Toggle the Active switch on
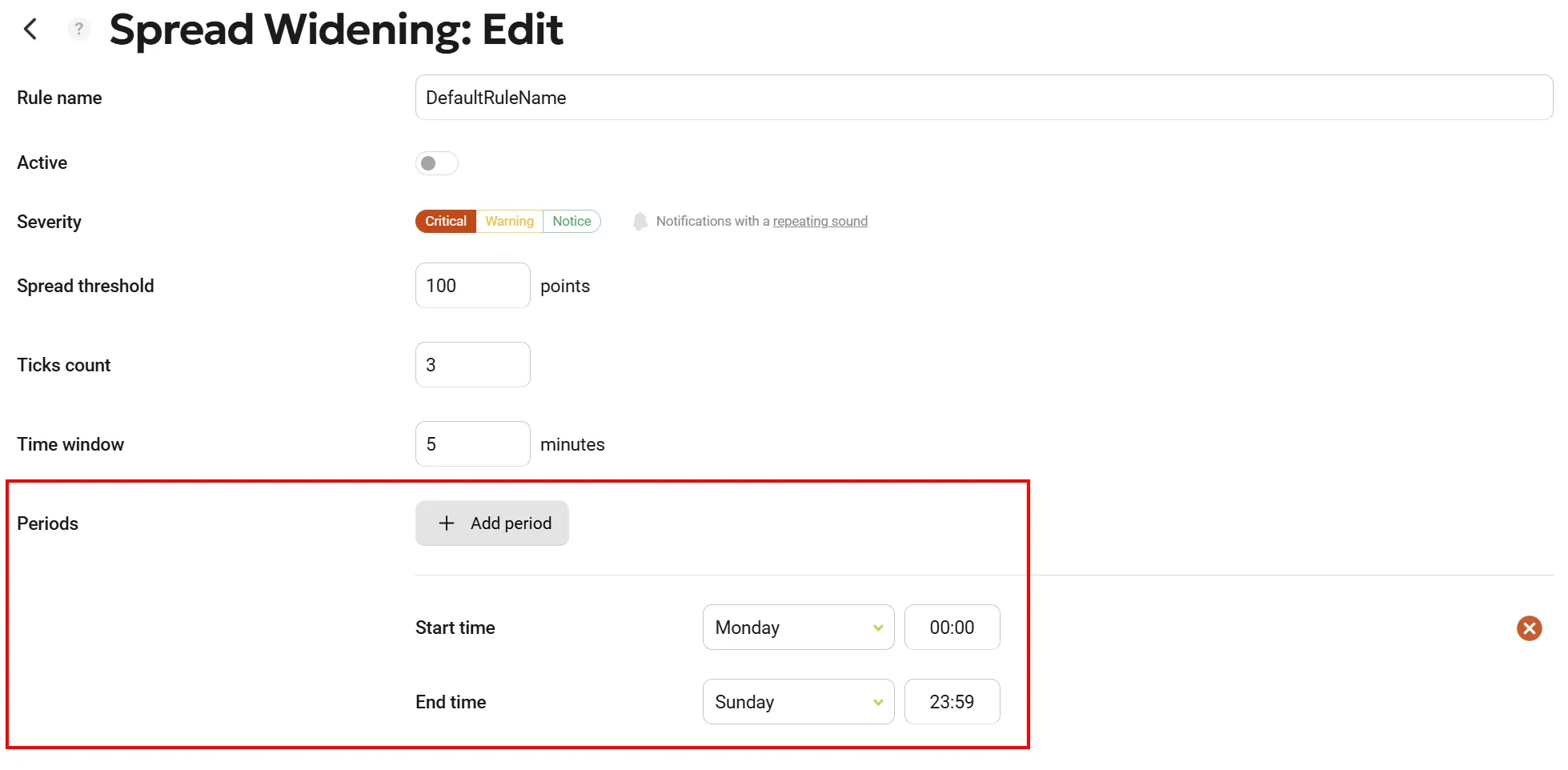 point(436,163)
